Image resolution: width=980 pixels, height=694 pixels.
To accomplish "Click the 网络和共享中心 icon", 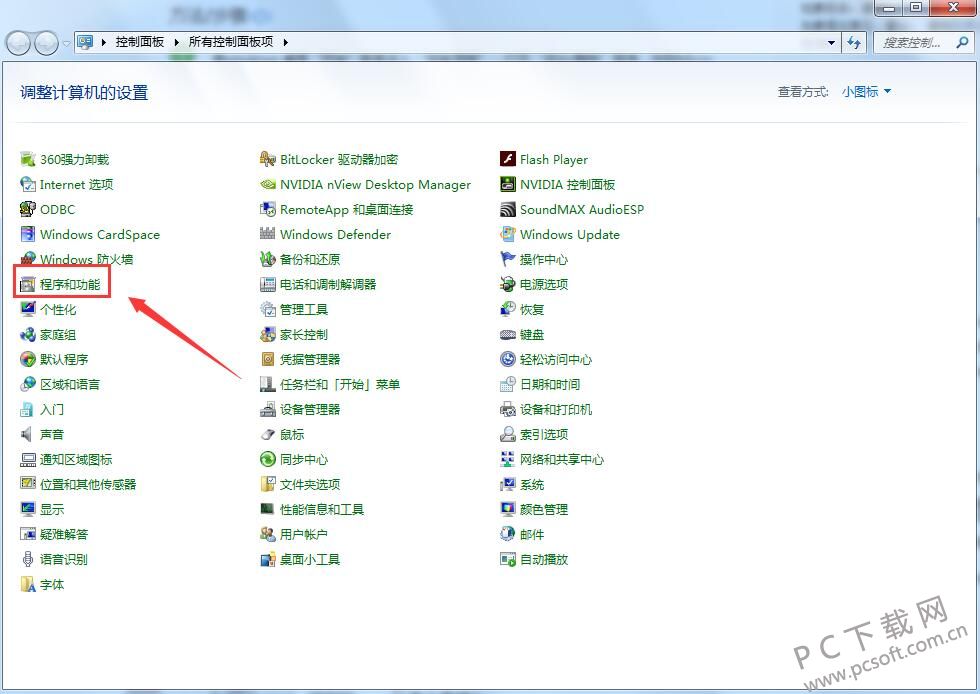I will click(x=508, y=460).
